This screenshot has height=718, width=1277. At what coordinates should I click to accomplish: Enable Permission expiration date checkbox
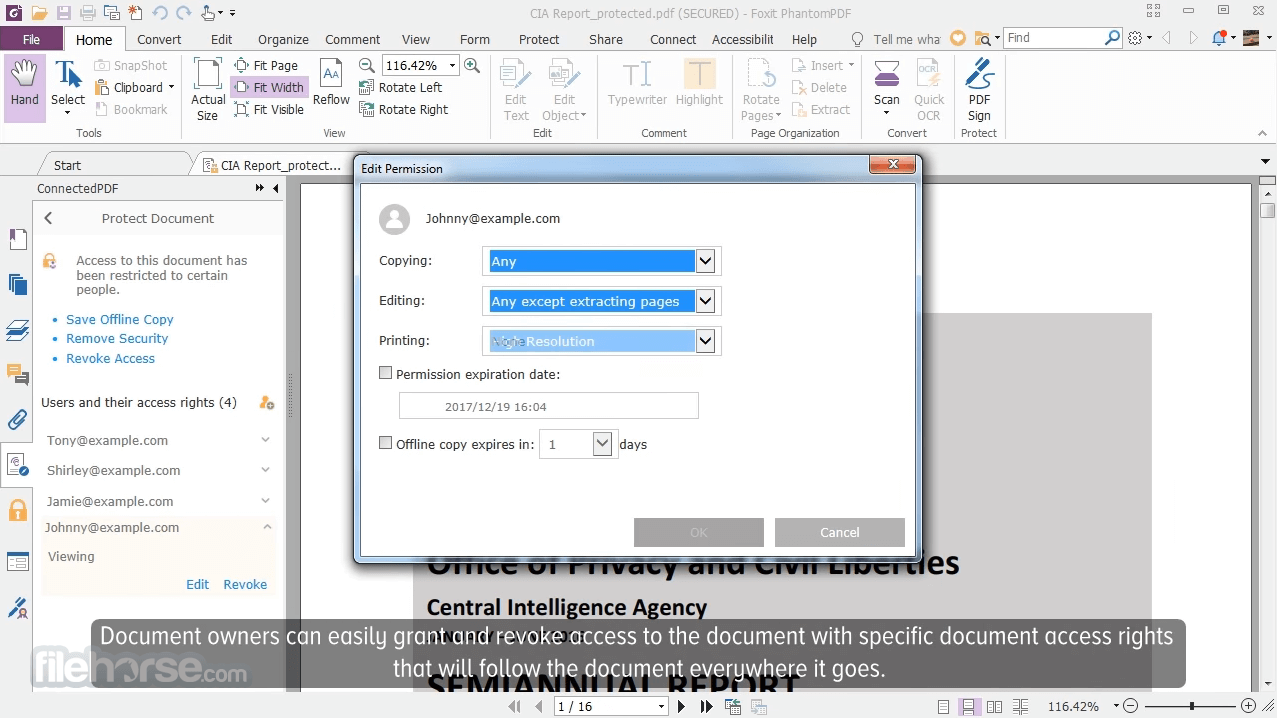click(386, 373)
